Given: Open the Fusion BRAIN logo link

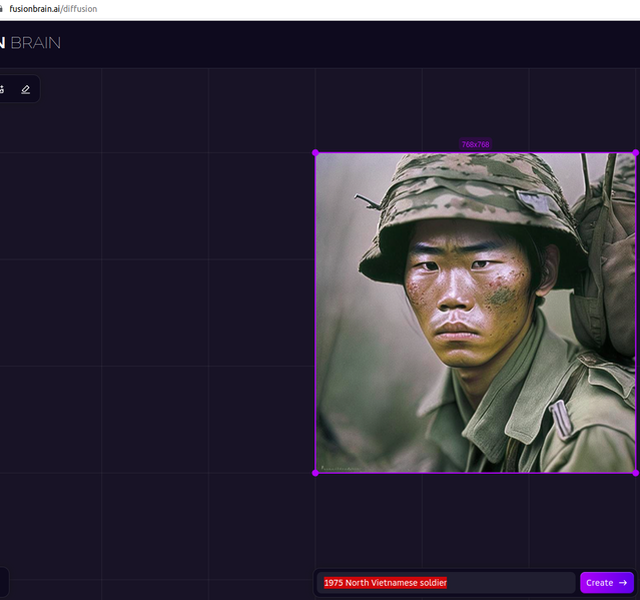Looking at the screenshot, I should point(31,43).
